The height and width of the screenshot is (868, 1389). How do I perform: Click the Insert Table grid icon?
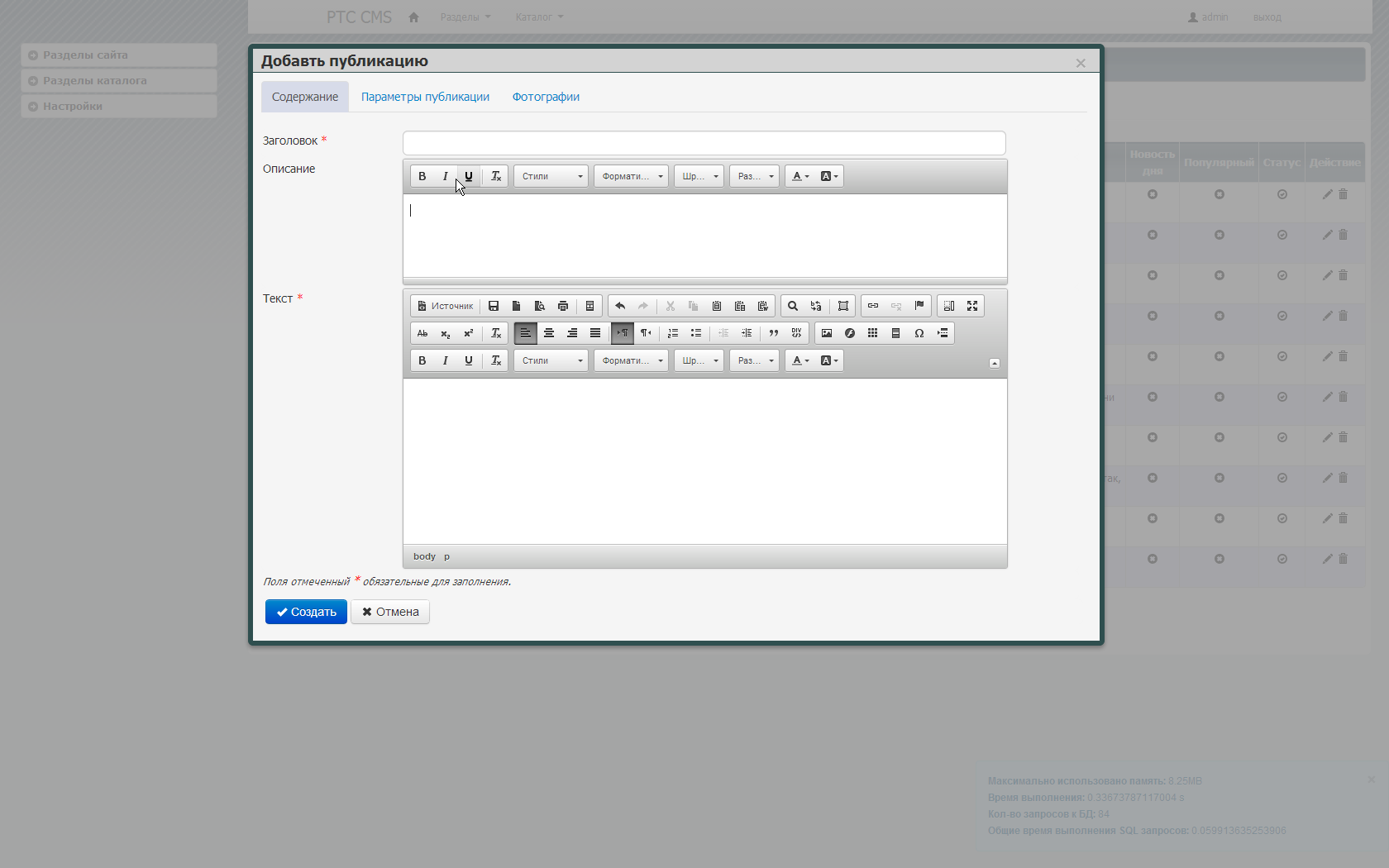(873, 333)
